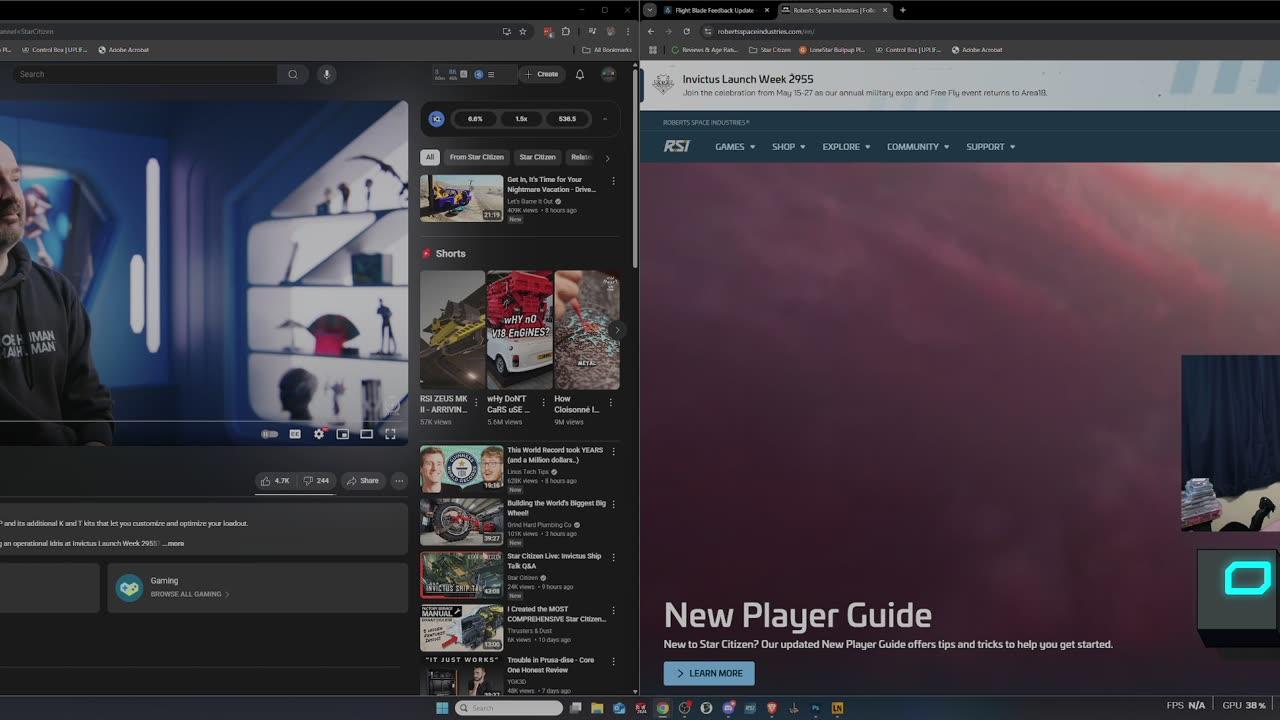The width and height of the screenshot is (1280, 720).
Task: Open the EXPLORE dropdown menu
Action: (846, 147)
